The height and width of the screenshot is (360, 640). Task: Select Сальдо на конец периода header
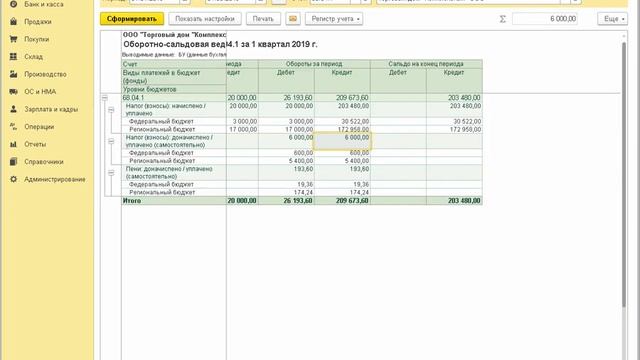pos(426,64)
